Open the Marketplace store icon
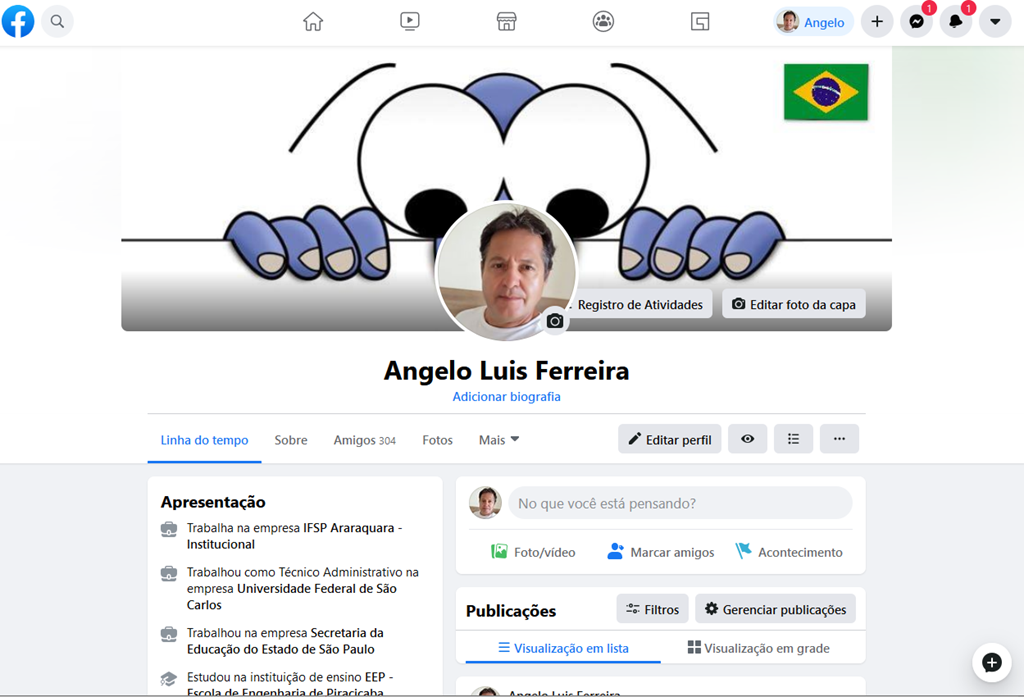Image resolution: width=1024 pixels, height=697 pixels. [x=506, y=22]
